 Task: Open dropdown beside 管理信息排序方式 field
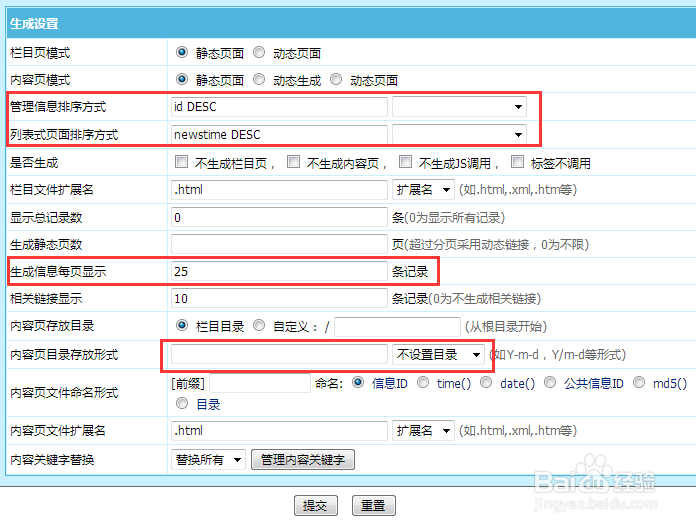459,106
